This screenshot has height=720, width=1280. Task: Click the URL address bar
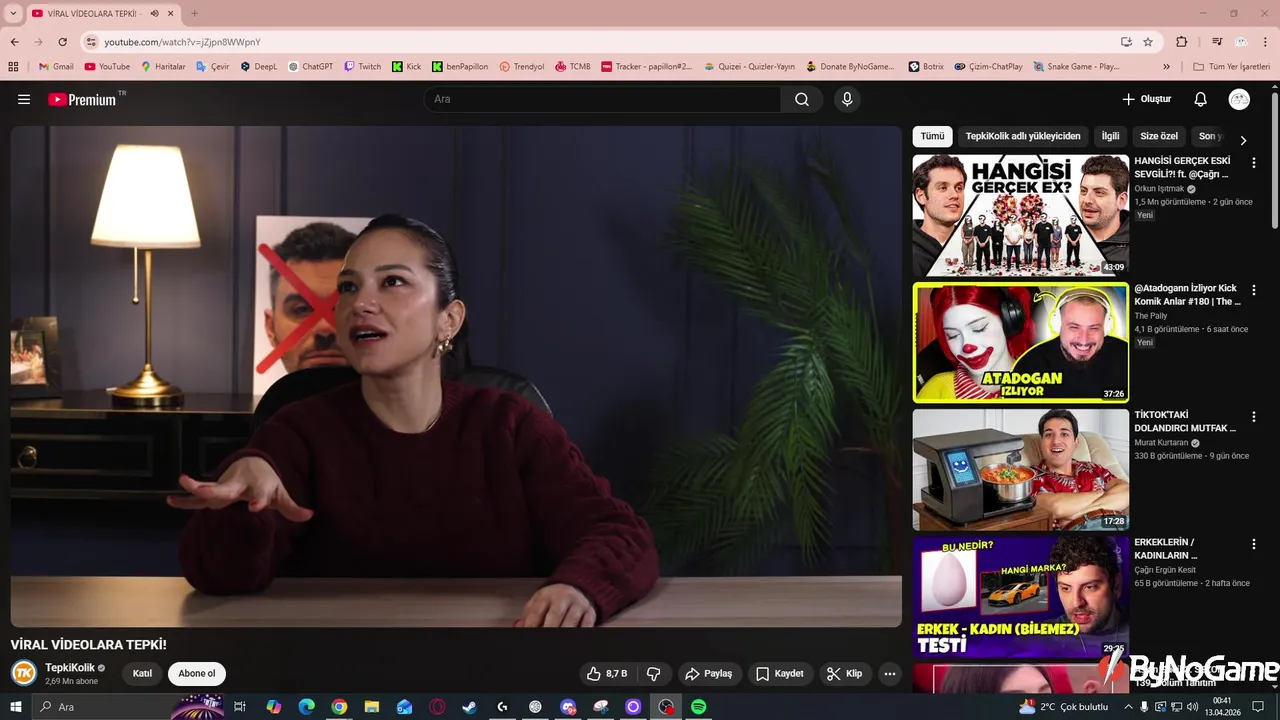point(600,42)
